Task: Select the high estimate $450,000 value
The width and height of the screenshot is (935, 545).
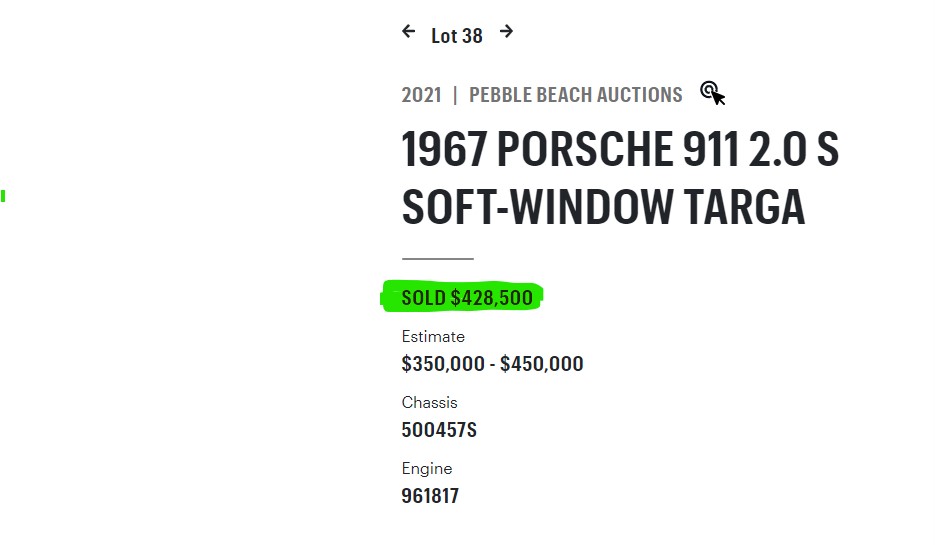Action: click(x=541, y=364)
